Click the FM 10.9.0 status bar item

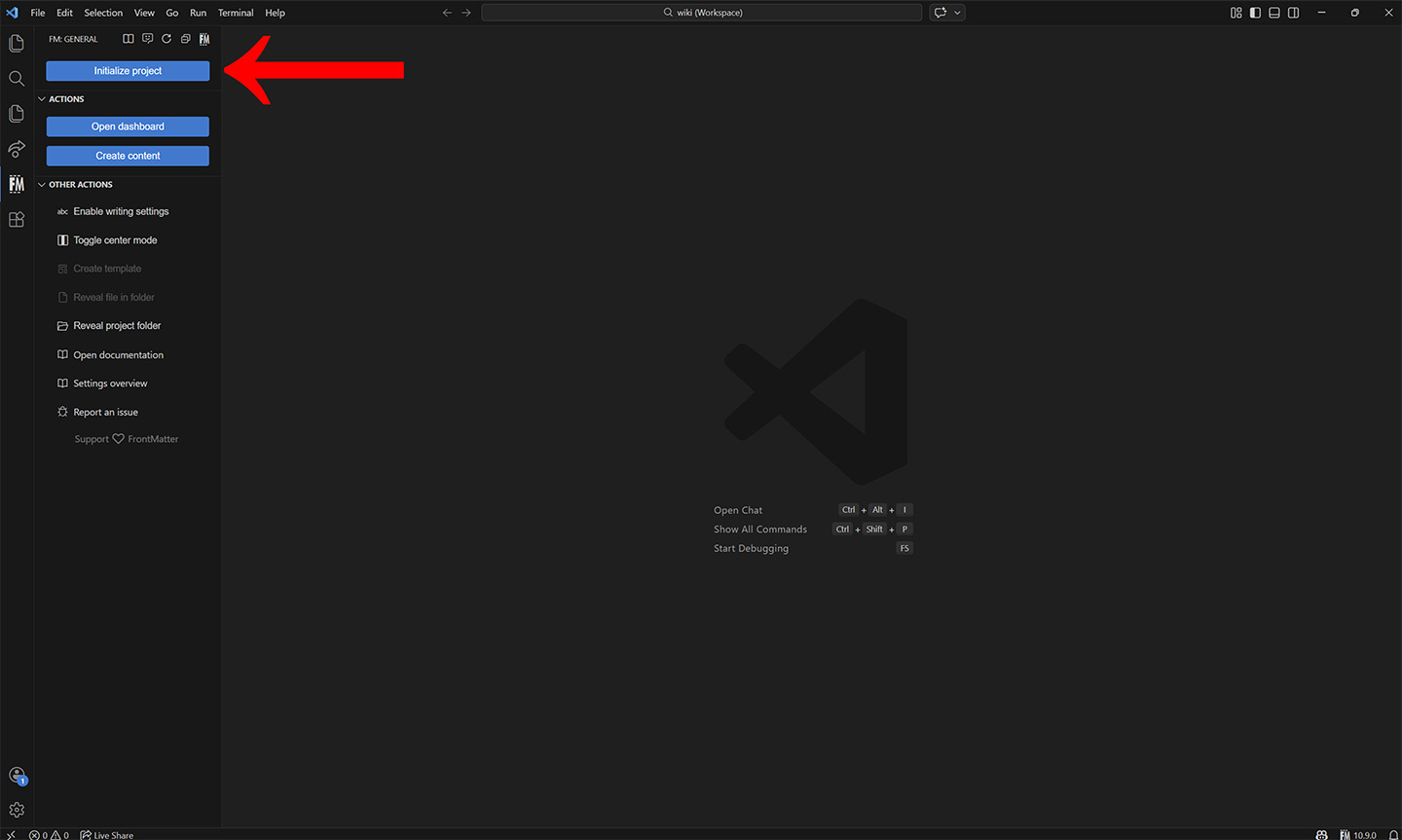tap(1358, 835)
